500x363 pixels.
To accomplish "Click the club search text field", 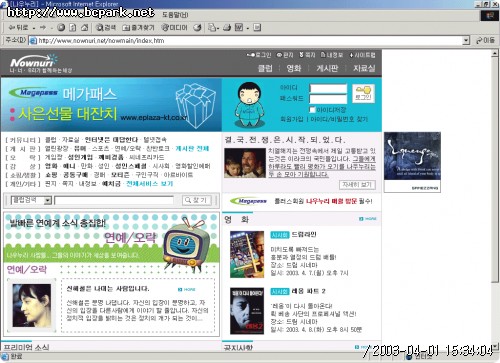I will coord(114,200).
